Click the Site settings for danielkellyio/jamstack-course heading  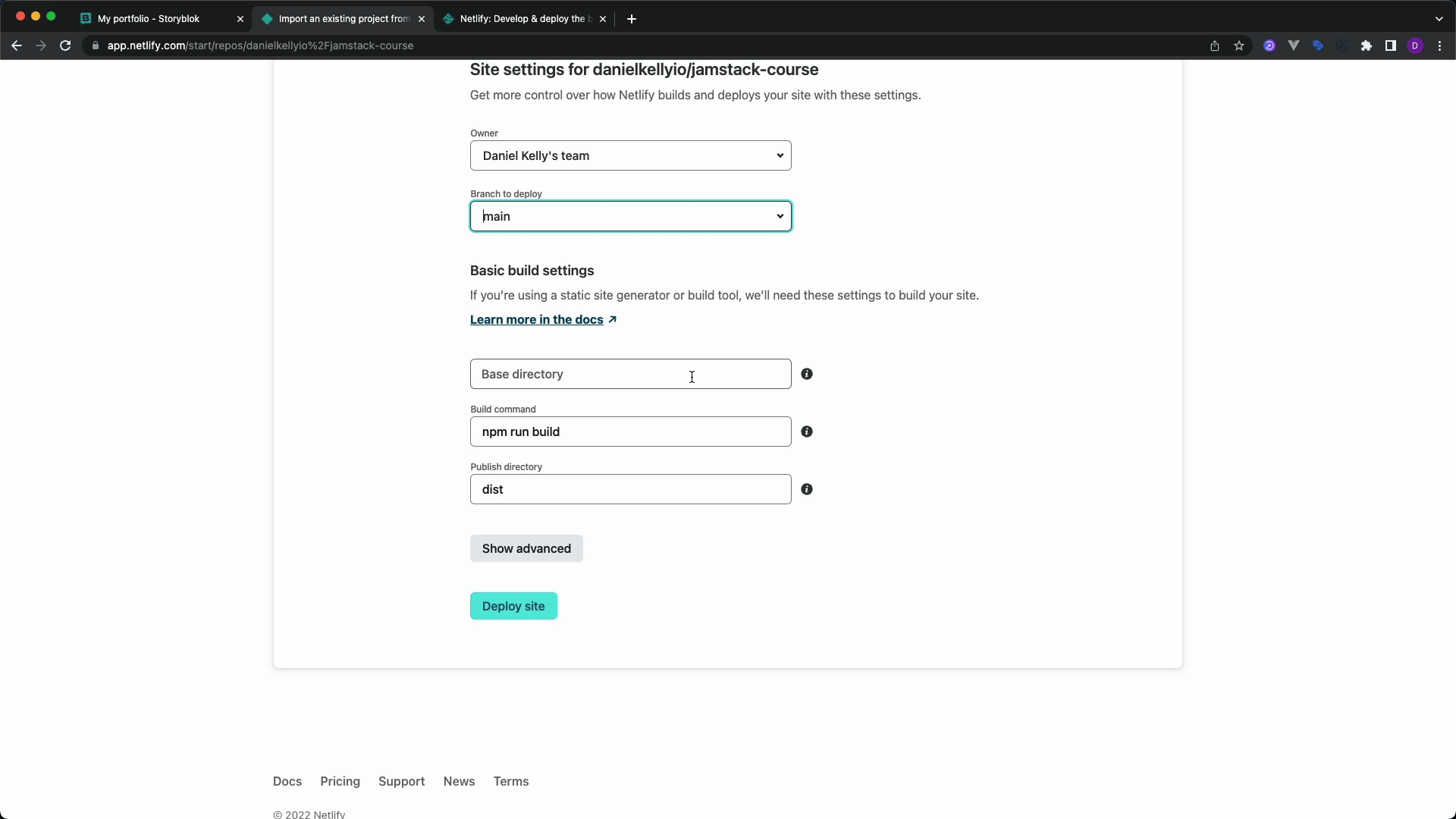click(x=644, y=70)
